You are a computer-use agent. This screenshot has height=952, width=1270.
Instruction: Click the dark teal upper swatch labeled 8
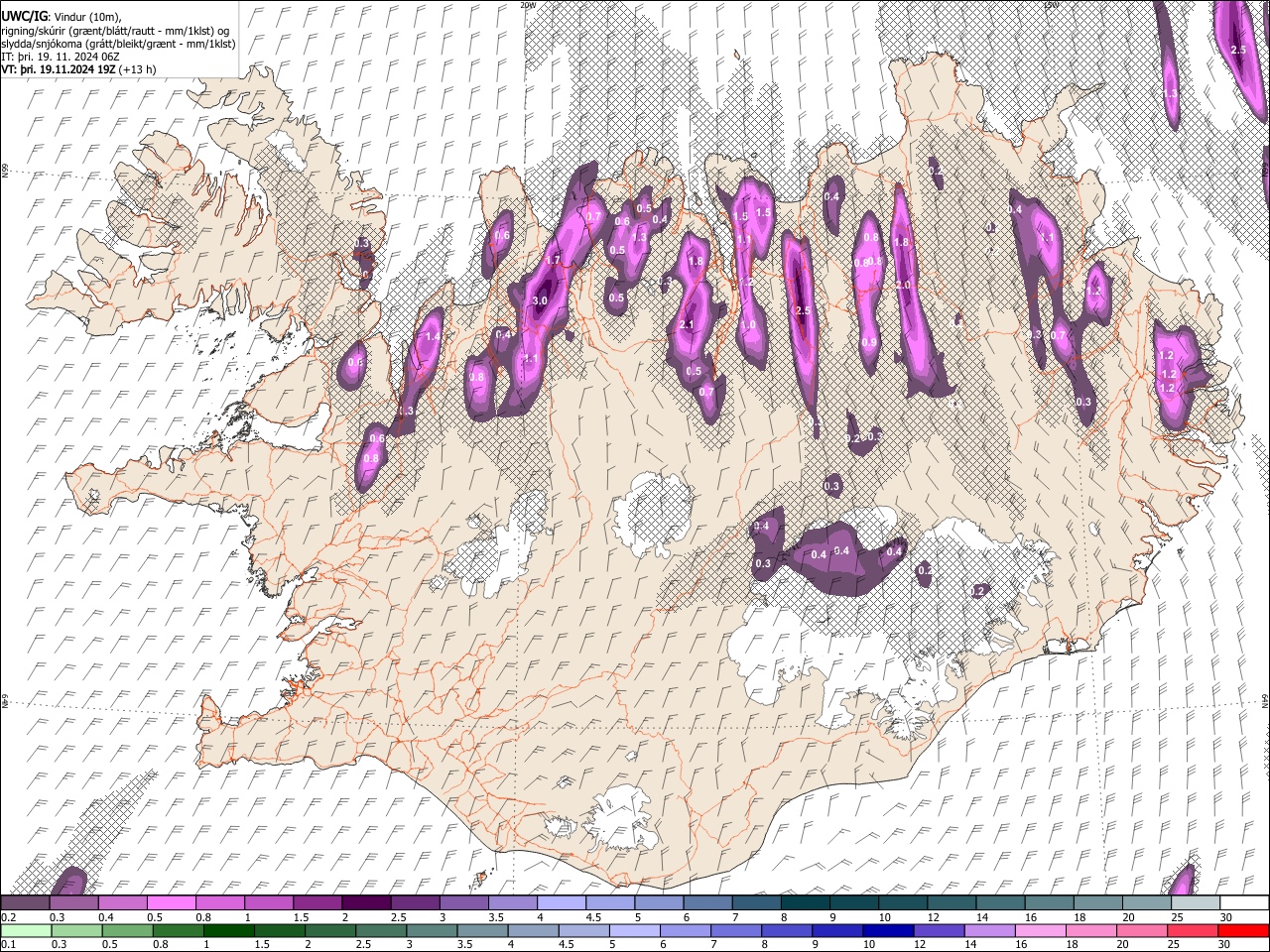pos(804,903)
